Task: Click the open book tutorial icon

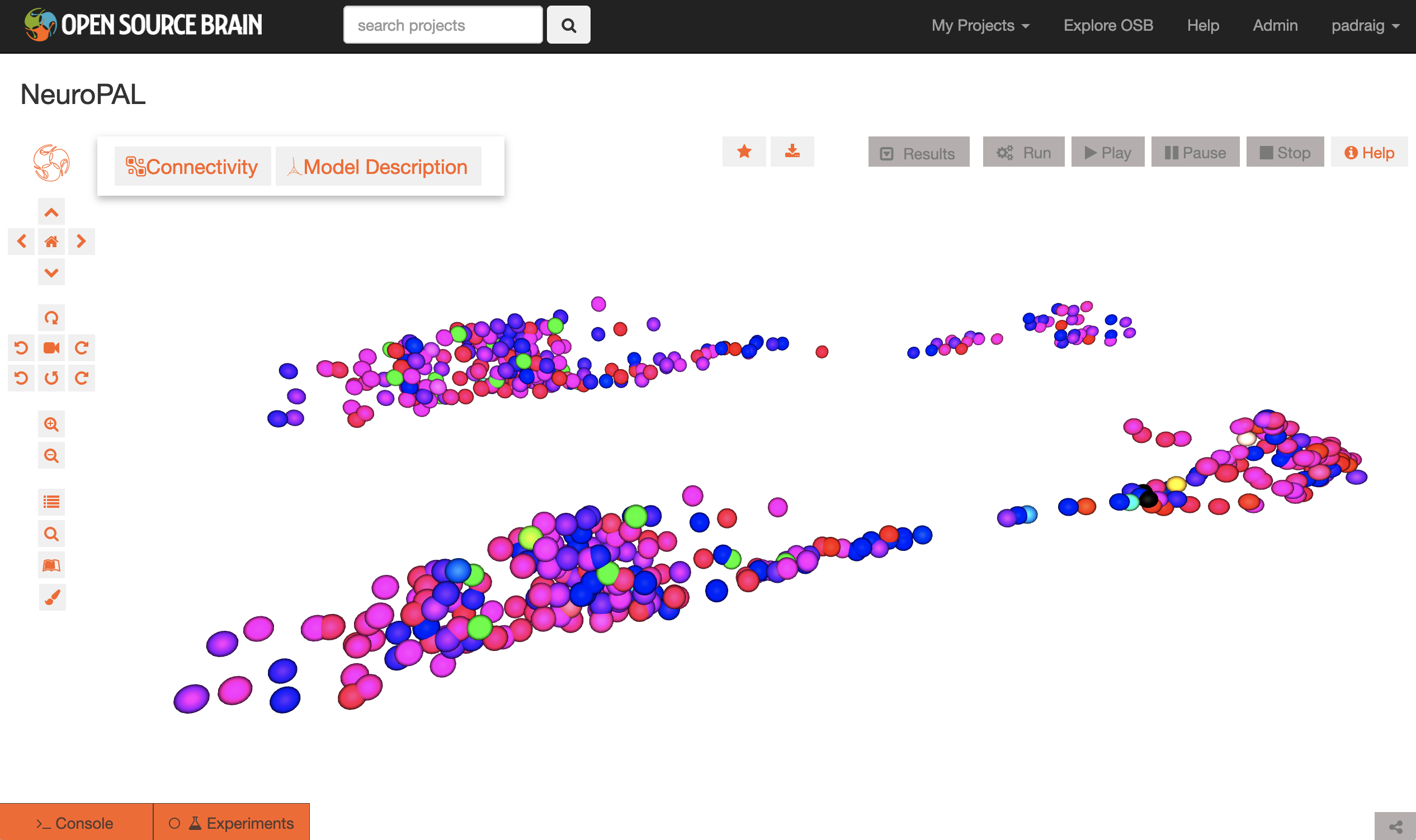Action: (x=51, y=565)
